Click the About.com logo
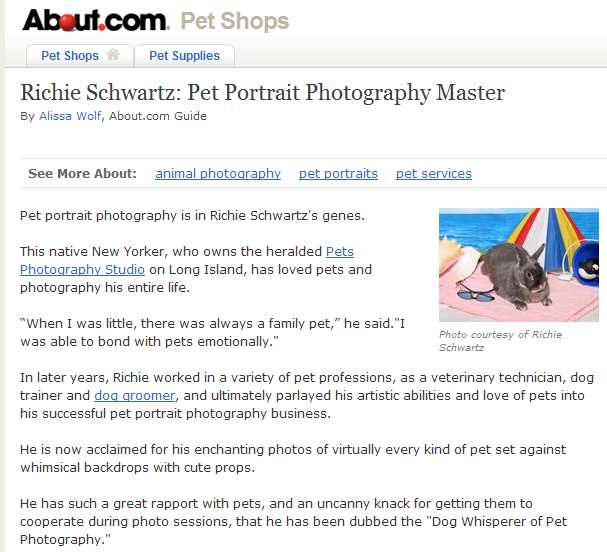Image resolution: width=607 pixels, height=552 pixels. (x=95, y=19)
